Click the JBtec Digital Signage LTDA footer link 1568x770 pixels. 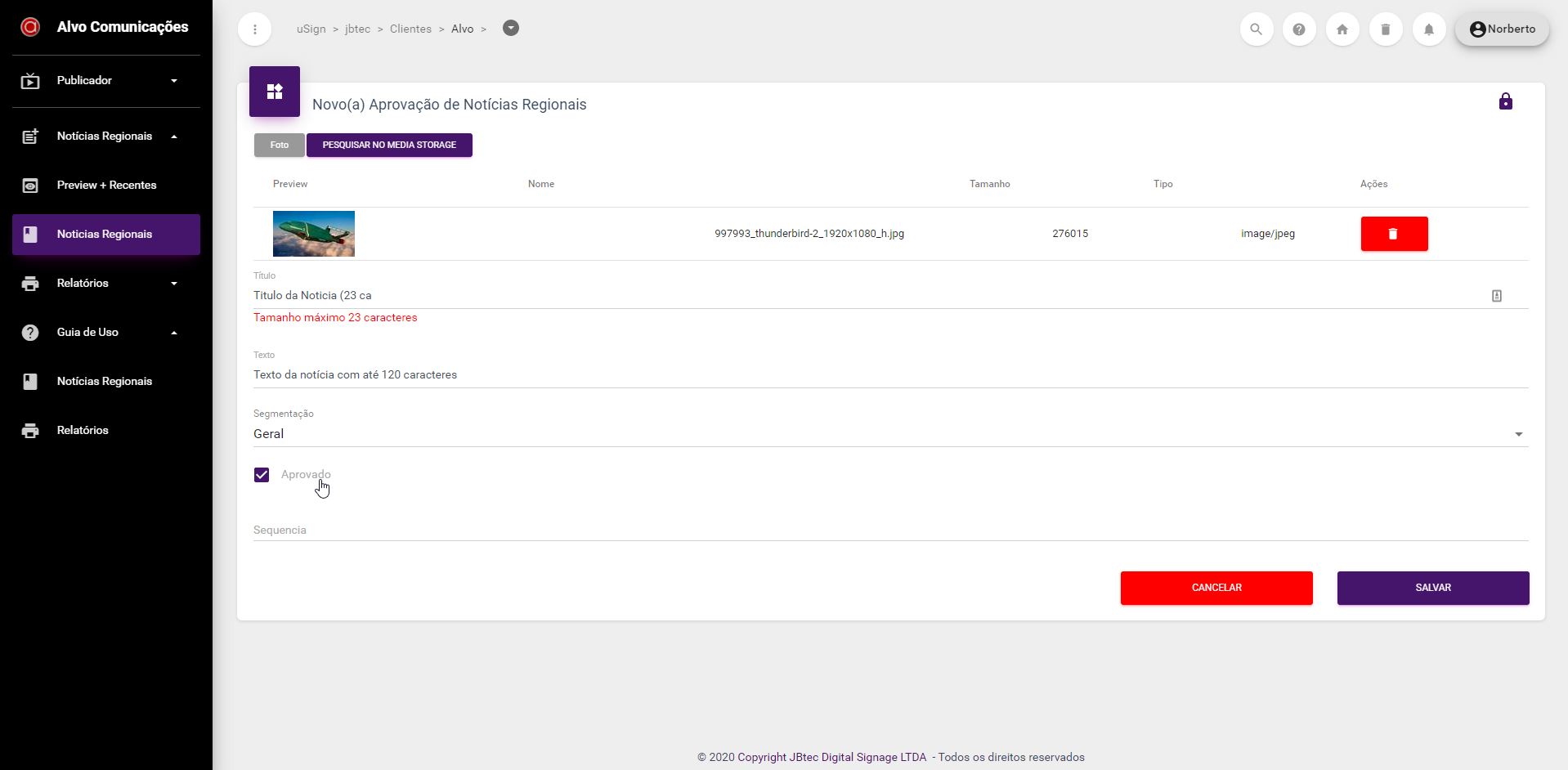pyautogui.click(x=832, y=758)
